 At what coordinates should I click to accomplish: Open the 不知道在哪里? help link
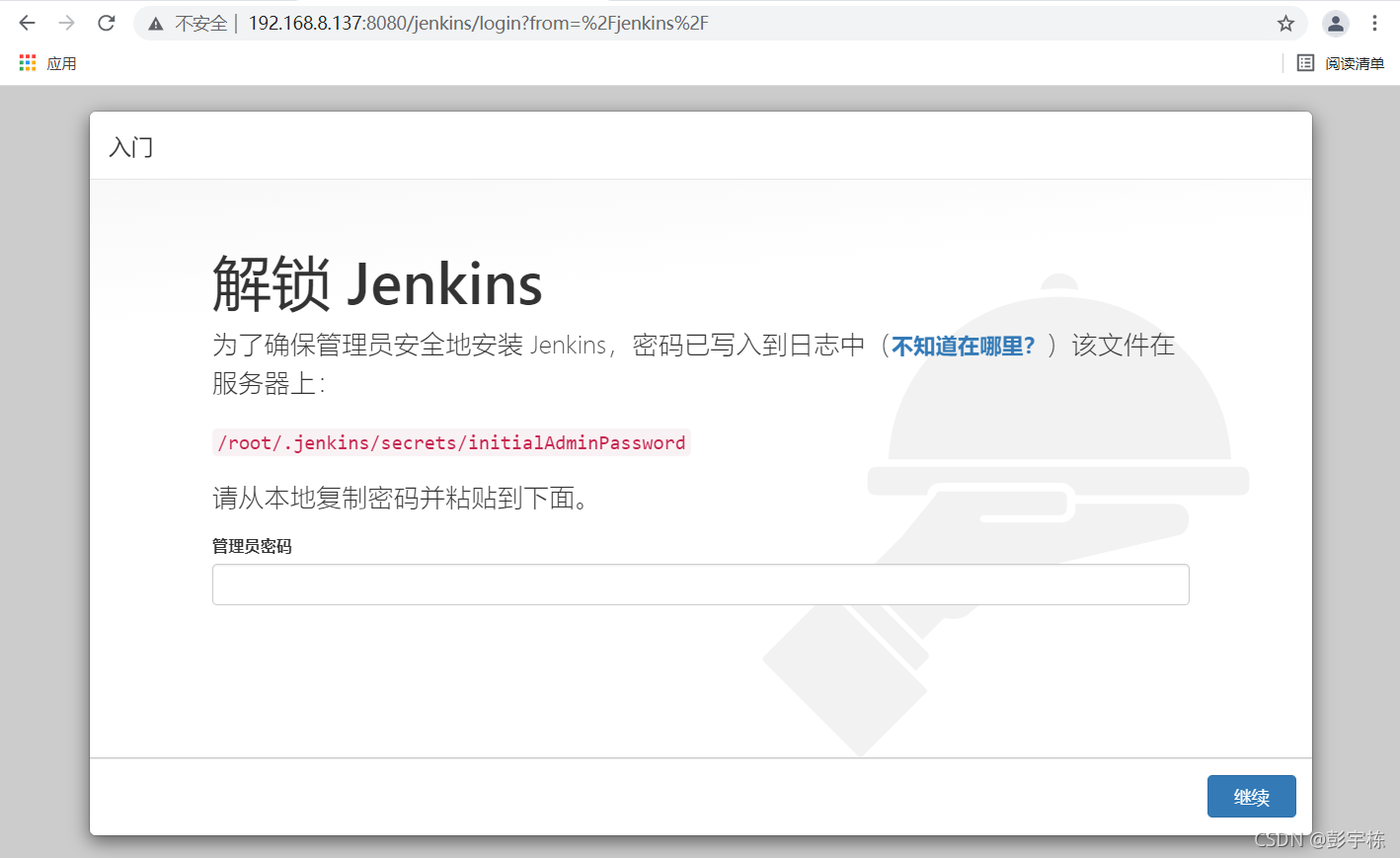pos(963,346)
